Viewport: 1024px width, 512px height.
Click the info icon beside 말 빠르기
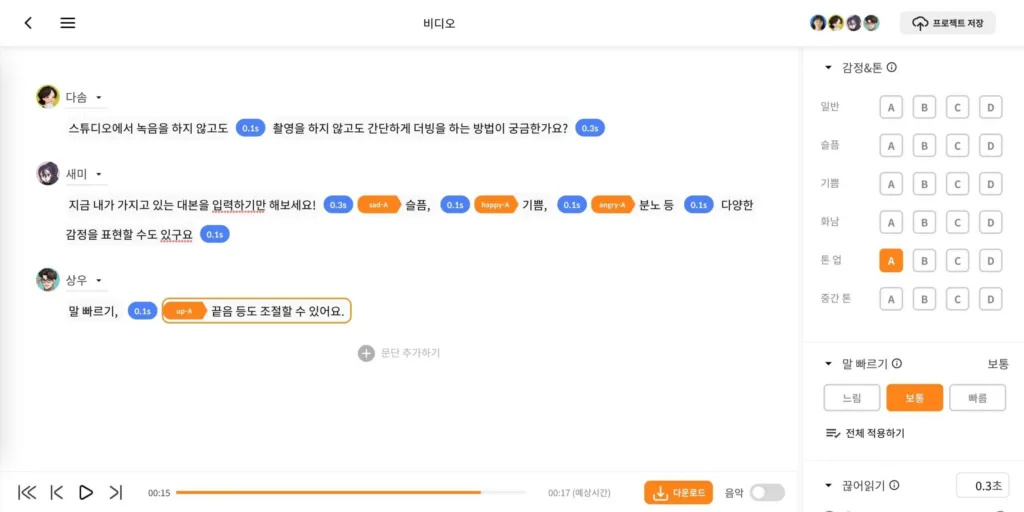pyautogui.click(x=897, y=364)
